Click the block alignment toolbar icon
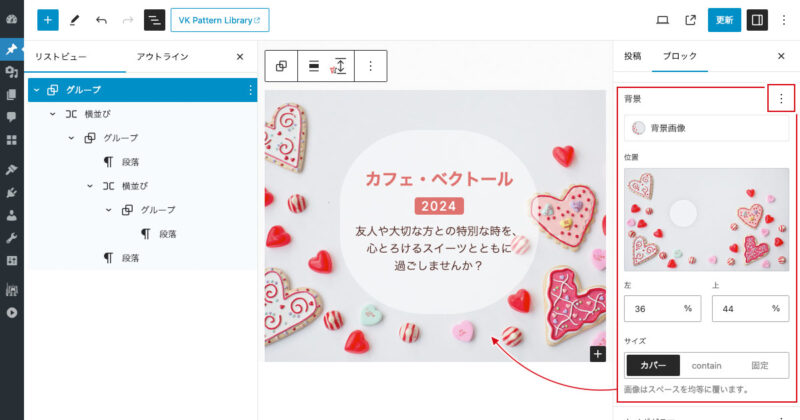Viewport: 800px width, 420px height. pyautogui.click(x=314, y=66)
